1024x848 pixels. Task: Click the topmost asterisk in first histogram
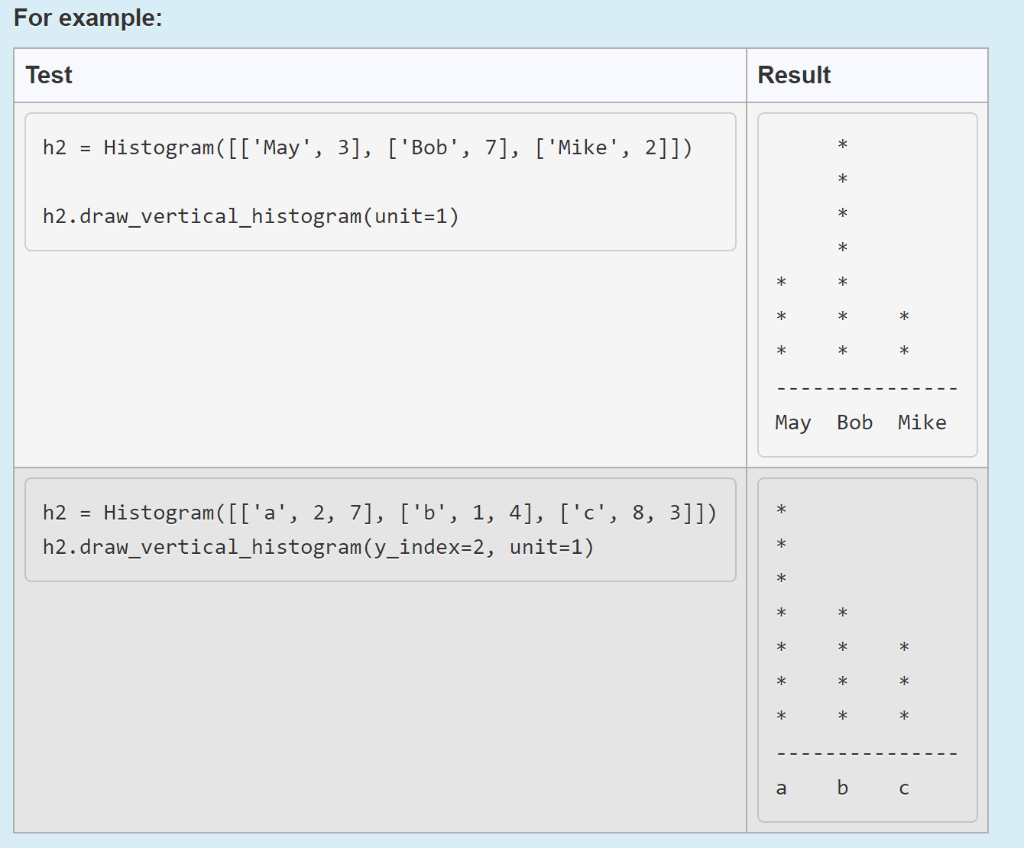click(842, 145)
